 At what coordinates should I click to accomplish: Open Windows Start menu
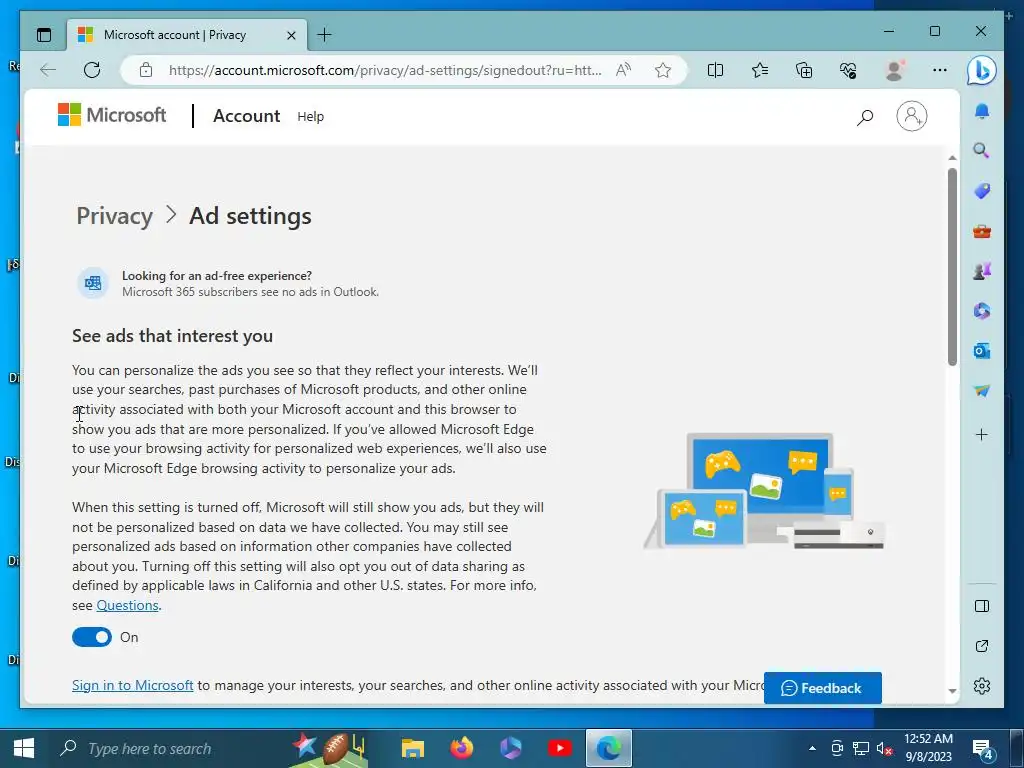tap(24, 748)
